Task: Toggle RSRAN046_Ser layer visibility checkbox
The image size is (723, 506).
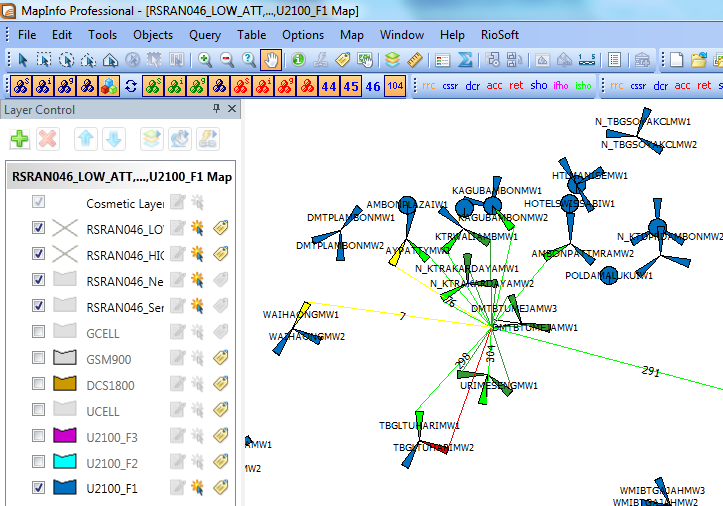Action: [x=38, y=305]
